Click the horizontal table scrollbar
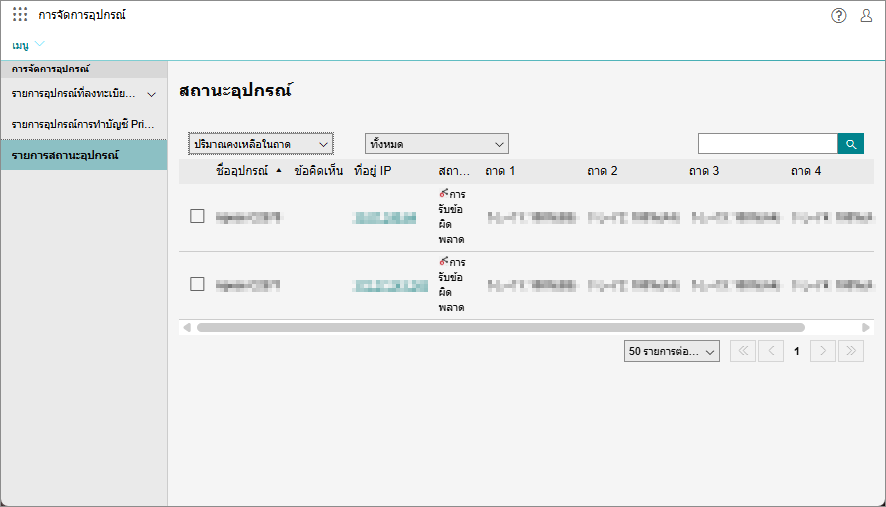Viewport: 886px width, 507px height. pyautogui.click(x=500, y=327)
